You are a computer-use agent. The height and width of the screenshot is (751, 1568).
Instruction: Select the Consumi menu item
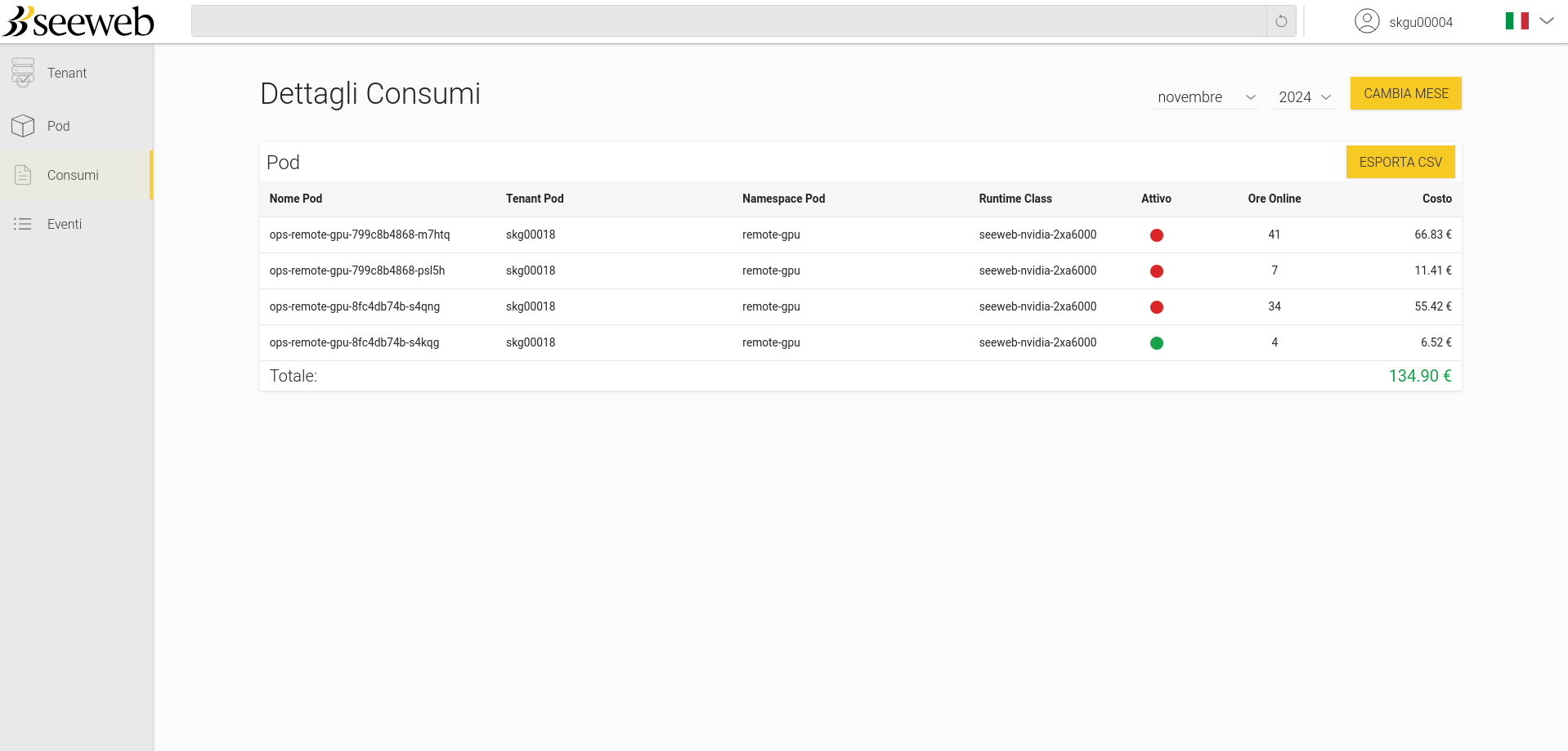point(76,175)
